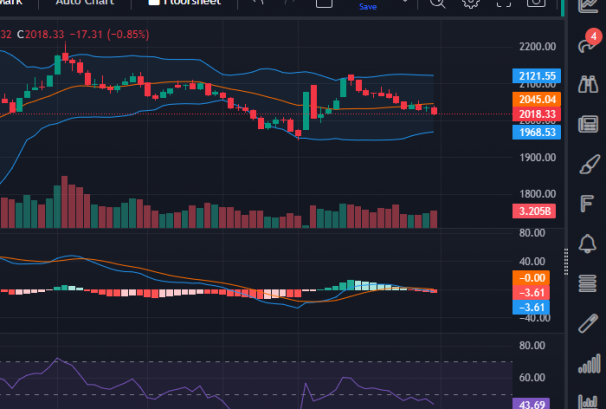The image size is (606, 409).
Task: Click the tallest red volume bar
Action: (65, 202)
